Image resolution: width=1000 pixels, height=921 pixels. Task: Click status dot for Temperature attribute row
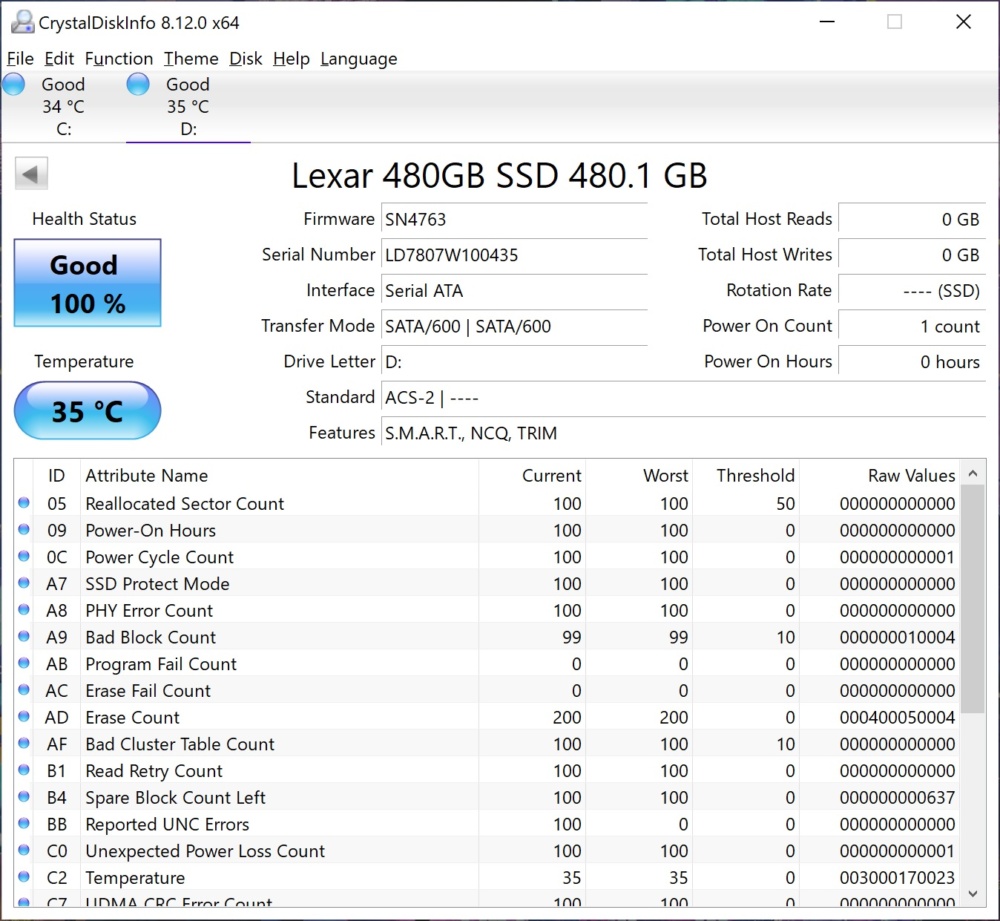pos(24,877)
